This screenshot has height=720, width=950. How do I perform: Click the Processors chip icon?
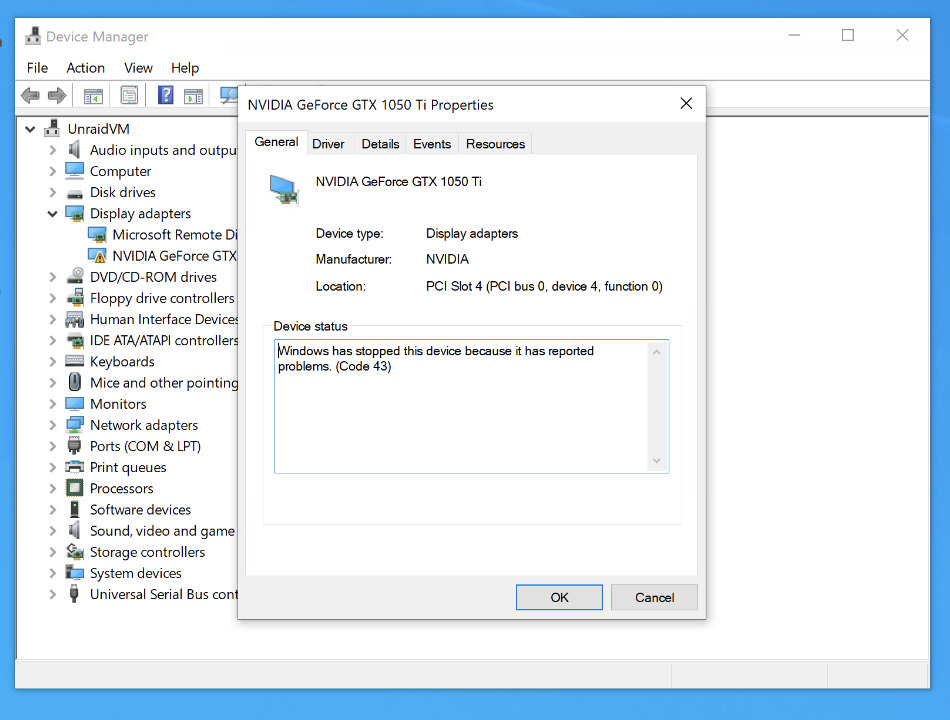pyautogui.click(x=75, y=488)
